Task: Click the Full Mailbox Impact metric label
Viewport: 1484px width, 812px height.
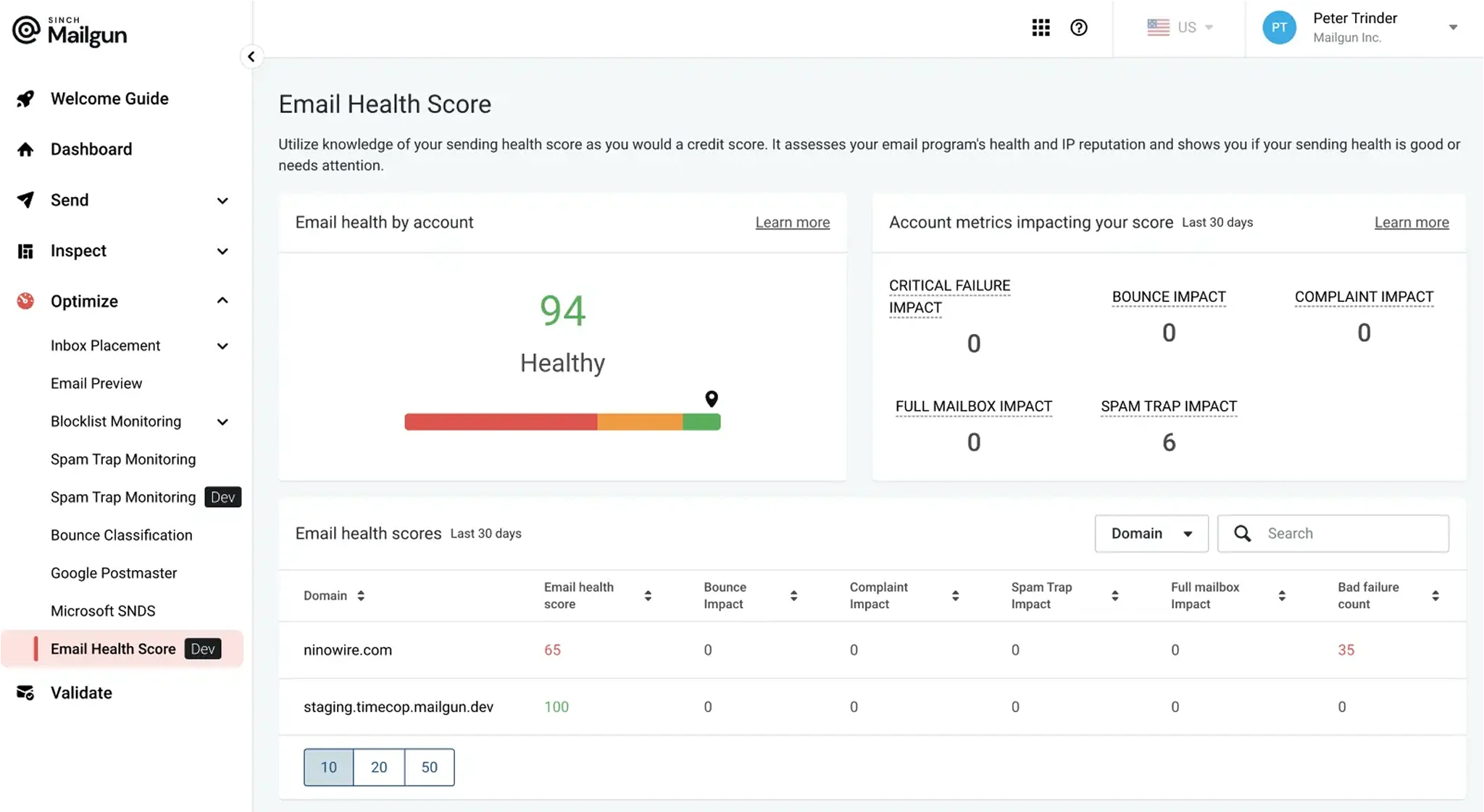Action: click(x=973, y=406)
